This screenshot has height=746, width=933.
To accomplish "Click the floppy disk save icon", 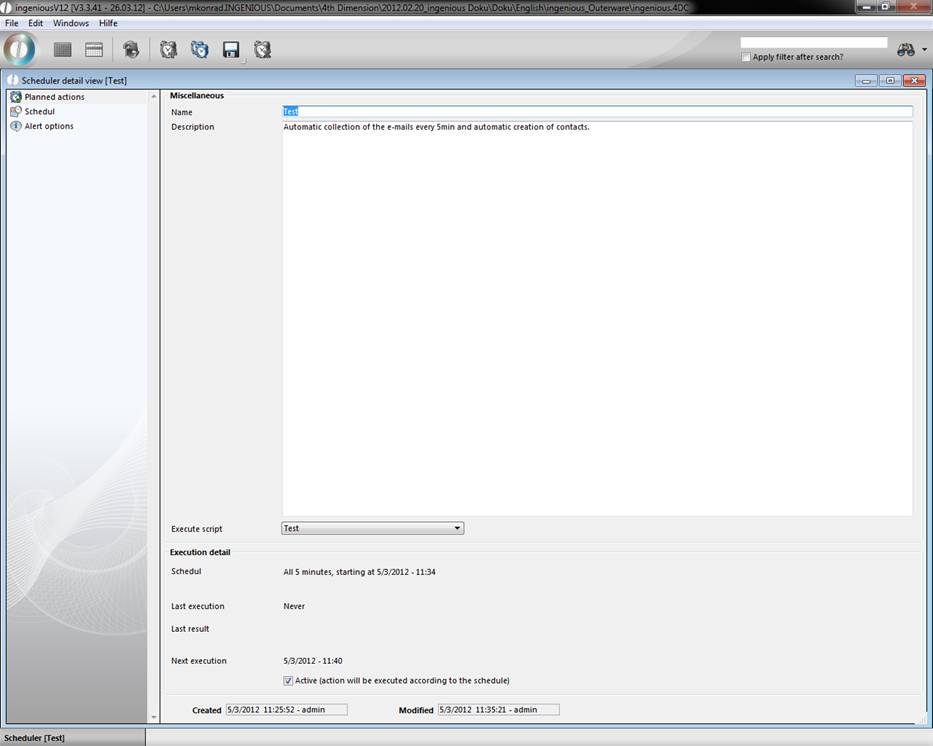I will tap(231, 50).
